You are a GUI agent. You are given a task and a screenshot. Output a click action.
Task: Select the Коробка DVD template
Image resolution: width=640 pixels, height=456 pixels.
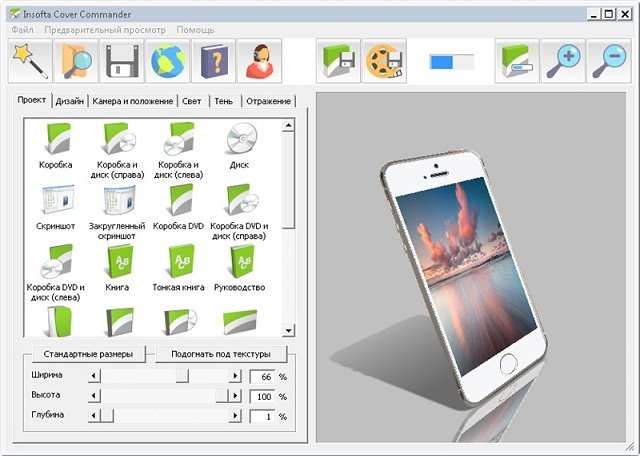[178, 207]
